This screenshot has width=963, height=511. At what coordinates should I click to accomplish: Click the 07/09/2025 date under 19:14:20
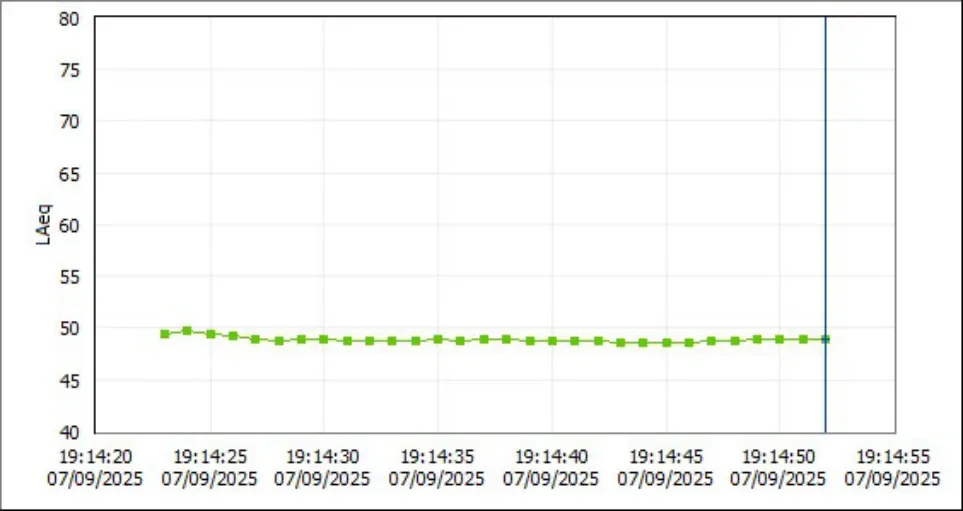(x=95, y=478)
